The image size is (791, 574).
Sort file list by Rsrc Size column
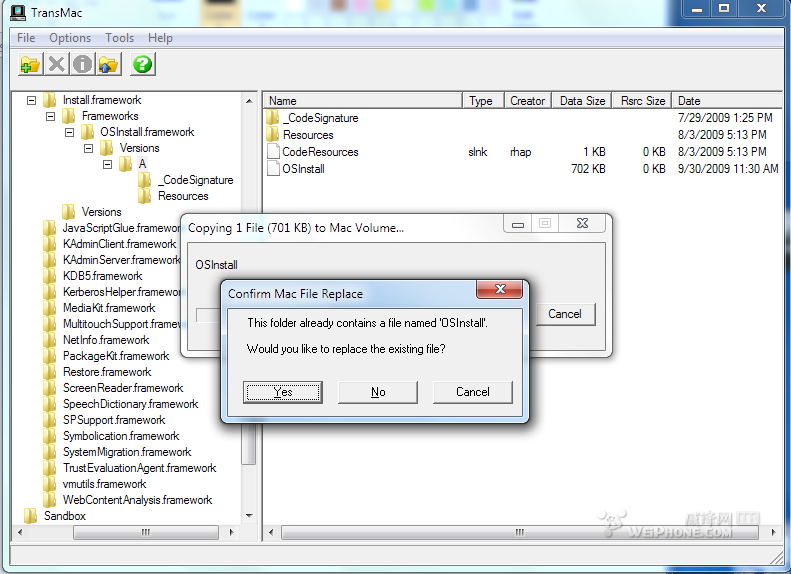642,101
